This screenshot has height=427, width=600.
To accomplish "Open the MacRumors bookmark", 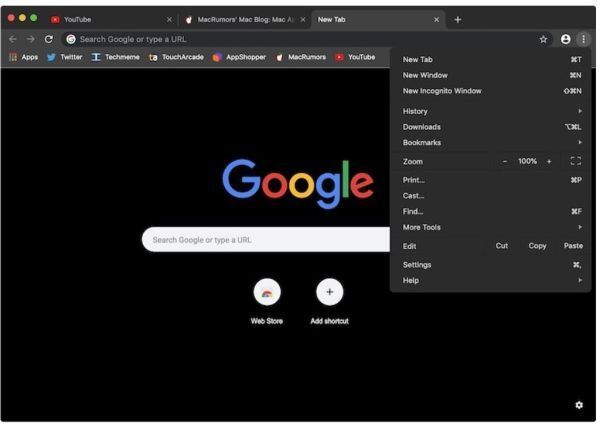I will click(x=301, y=57).
